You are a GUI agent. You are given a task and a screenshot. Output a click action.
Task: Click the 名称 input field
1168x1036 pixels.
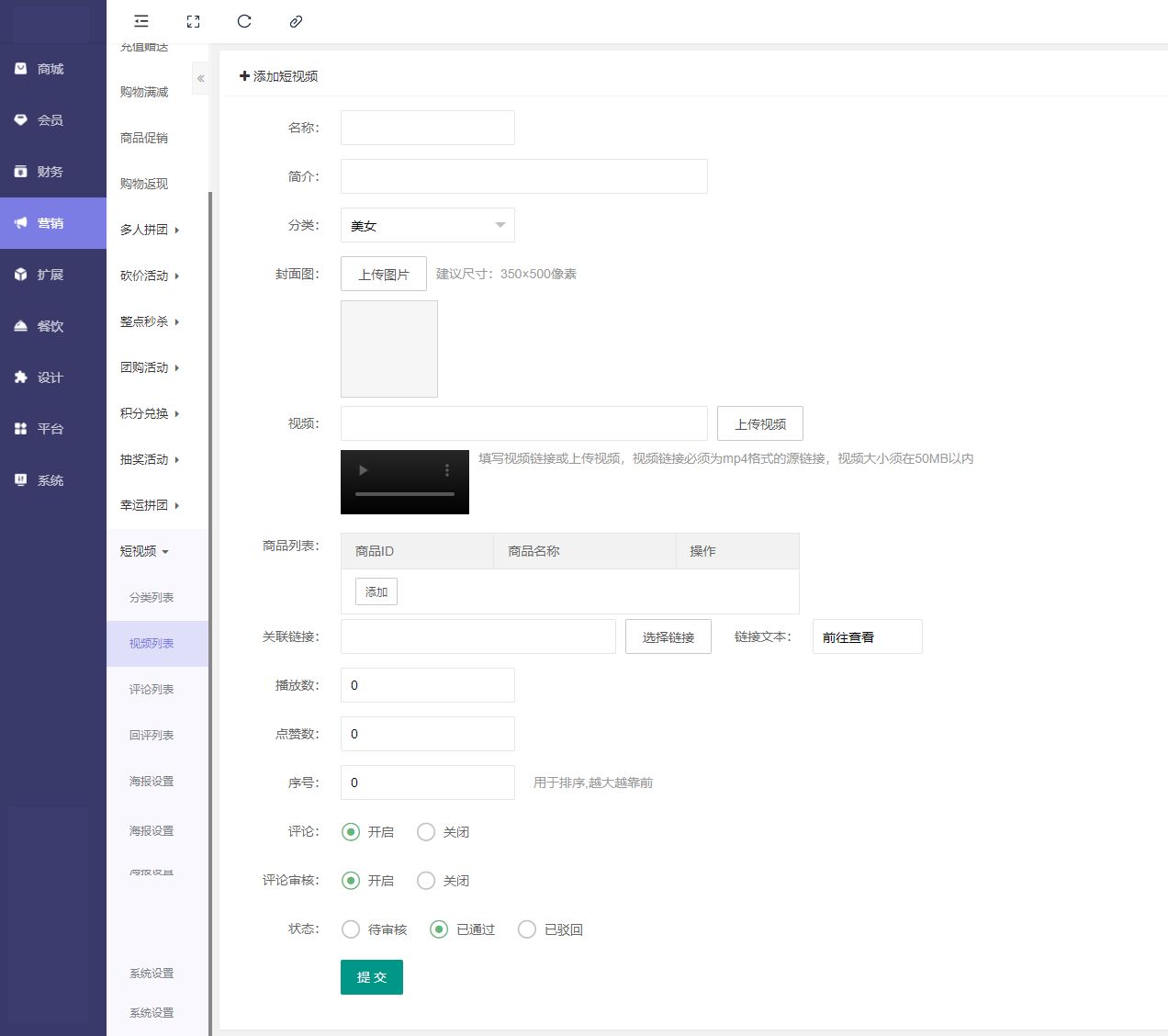click(427, 128)
